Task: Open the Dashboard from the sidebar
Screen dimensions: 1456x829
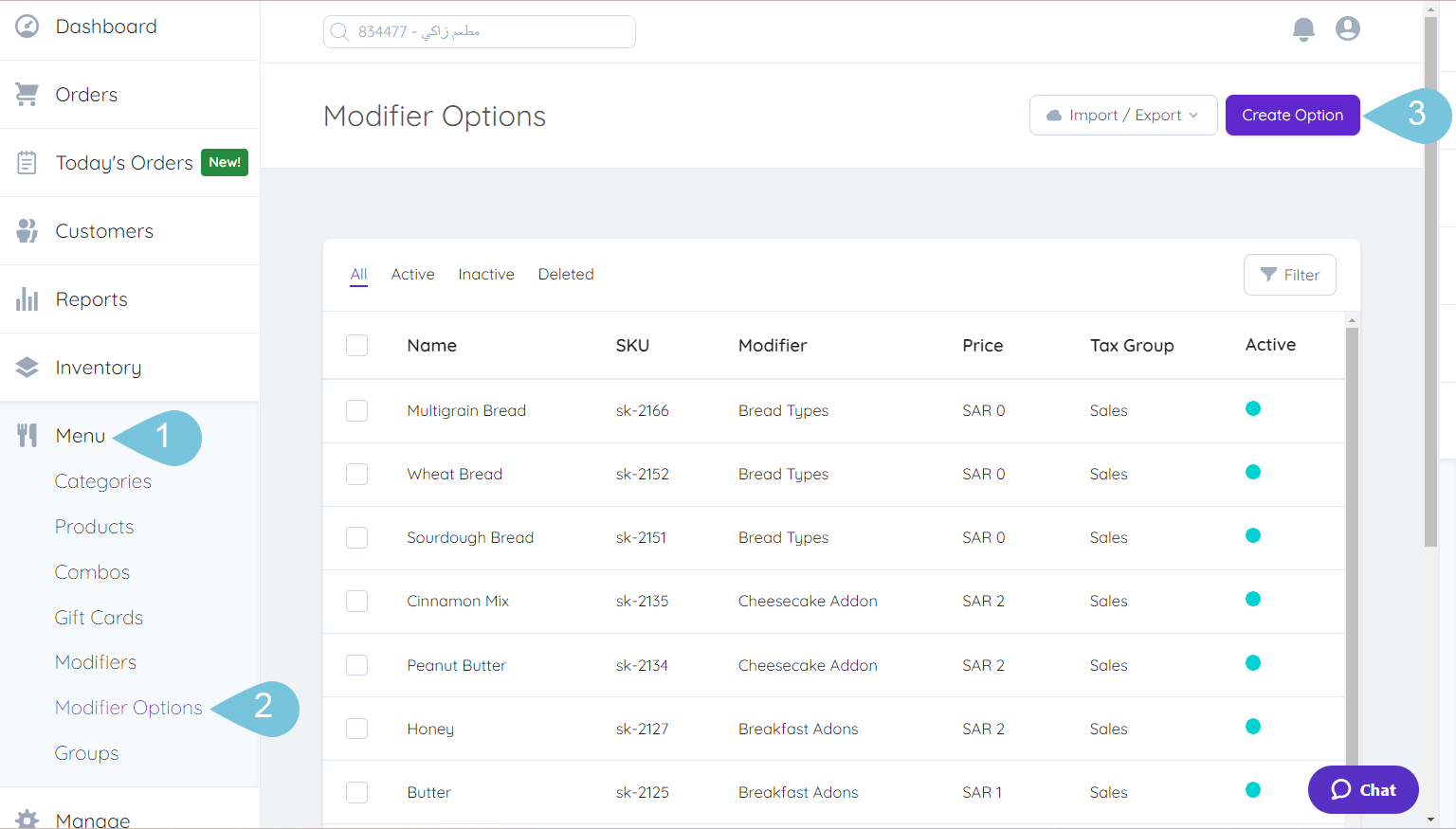Action: point(27,26)
